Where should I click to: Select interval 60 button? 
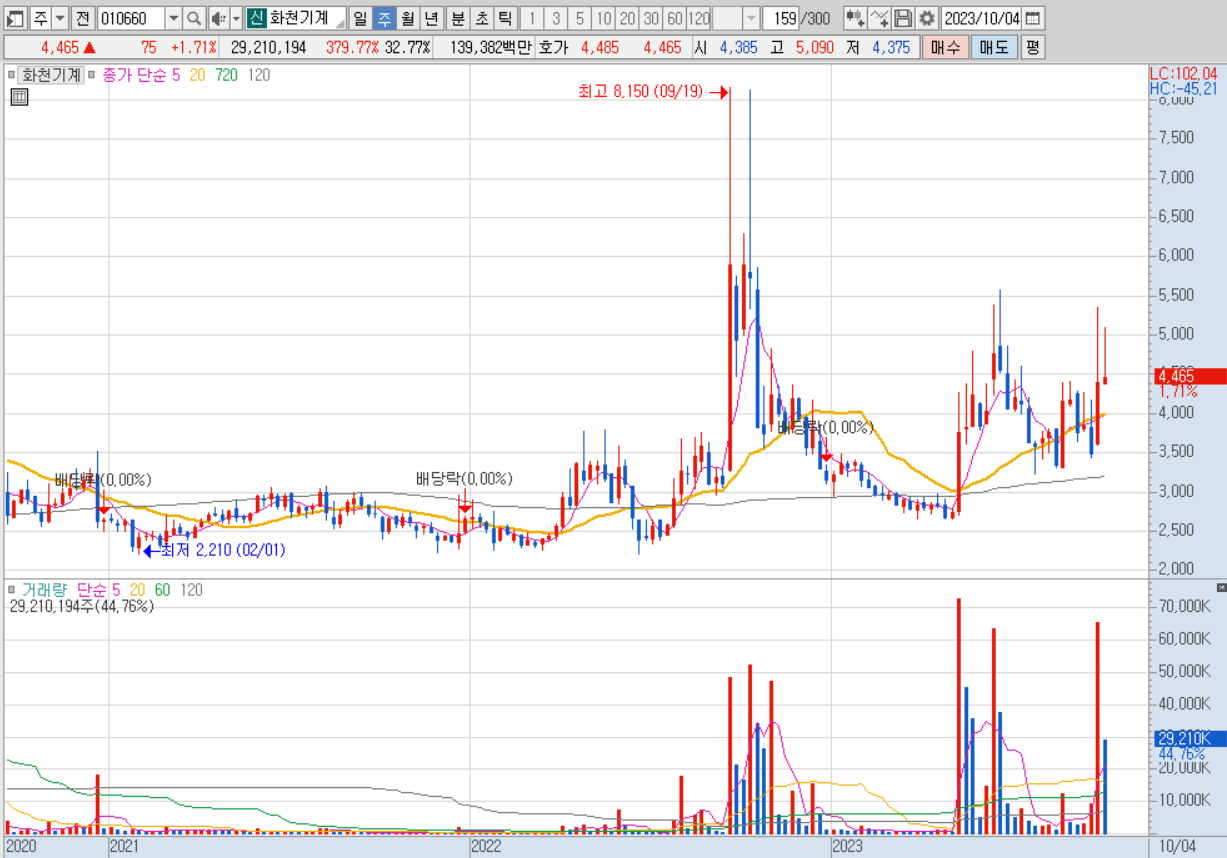[675, 18]
